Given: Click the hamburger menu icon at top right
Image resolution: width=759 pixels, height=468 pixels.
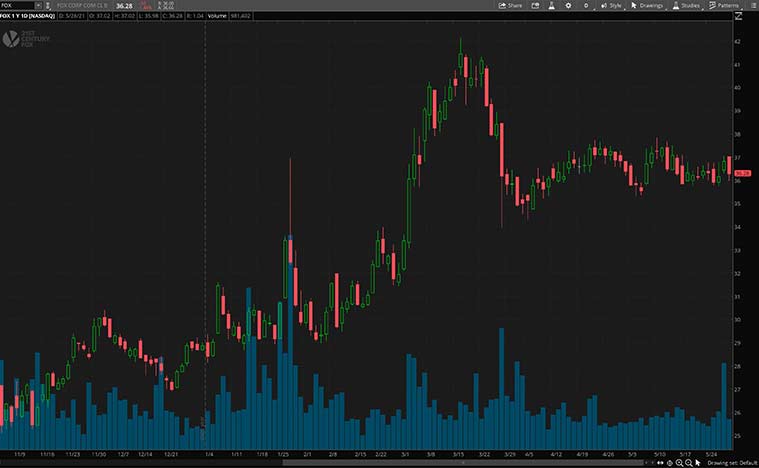Looking at the screenshot, I should point(752,5).
